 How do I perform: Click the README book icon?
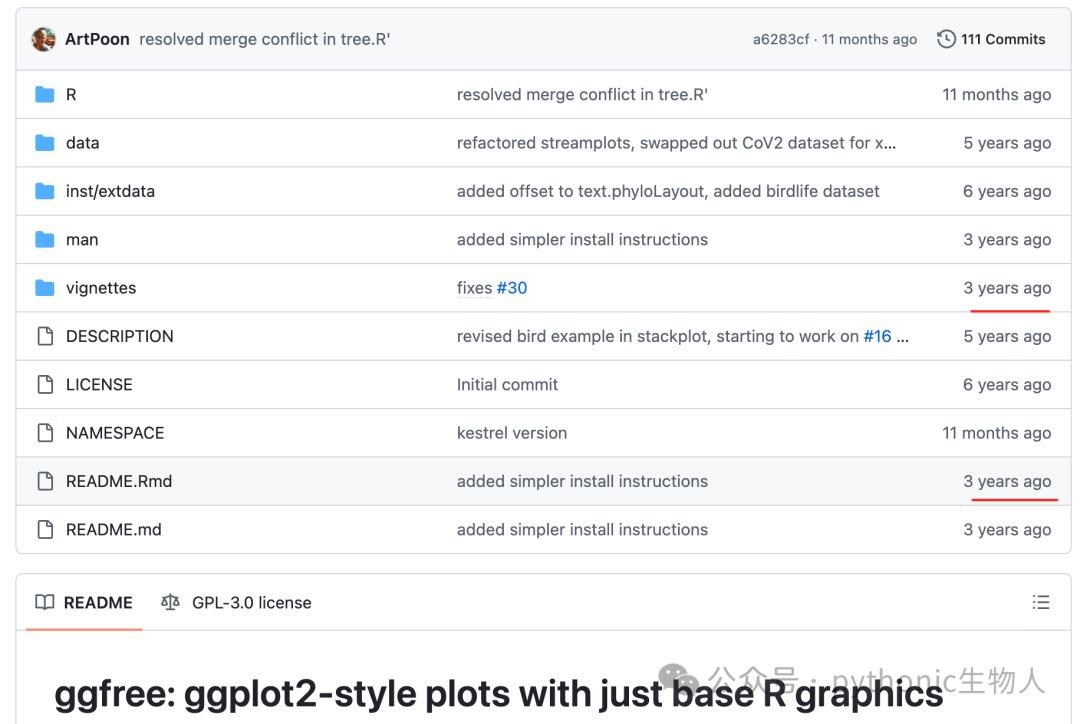45,603
